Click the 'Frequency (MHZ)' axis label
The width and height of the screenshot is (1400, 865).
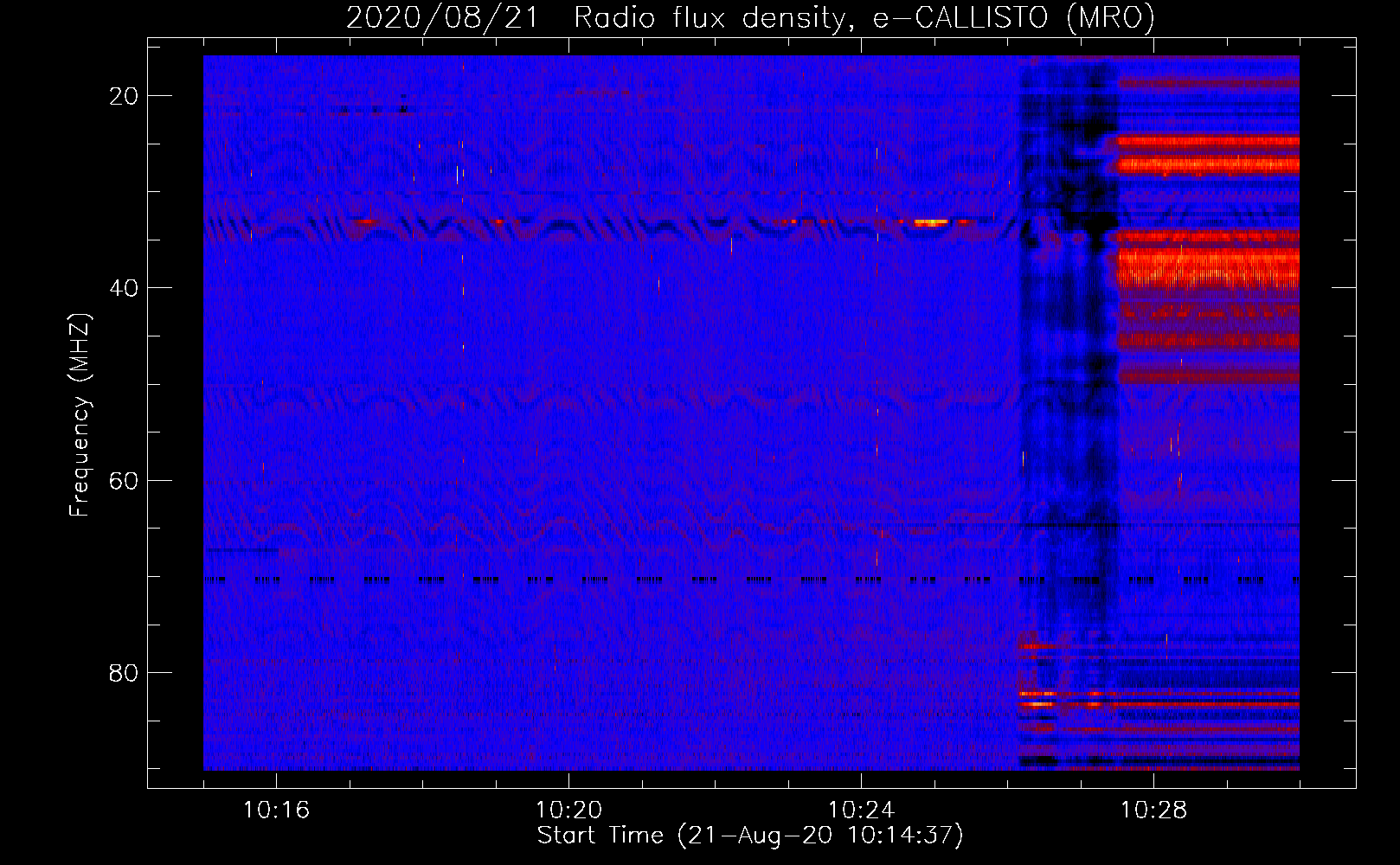click(80, 415)
